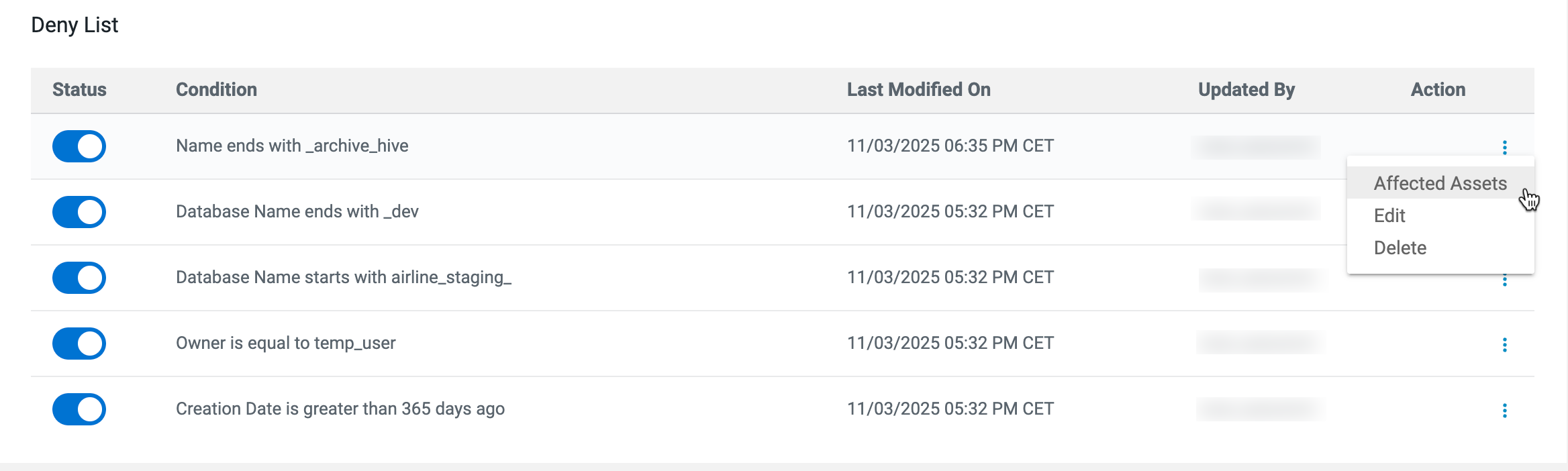1568x471 pixels.
Task: Choose Delete in the action menu
Action: [x=1400, y=248]
